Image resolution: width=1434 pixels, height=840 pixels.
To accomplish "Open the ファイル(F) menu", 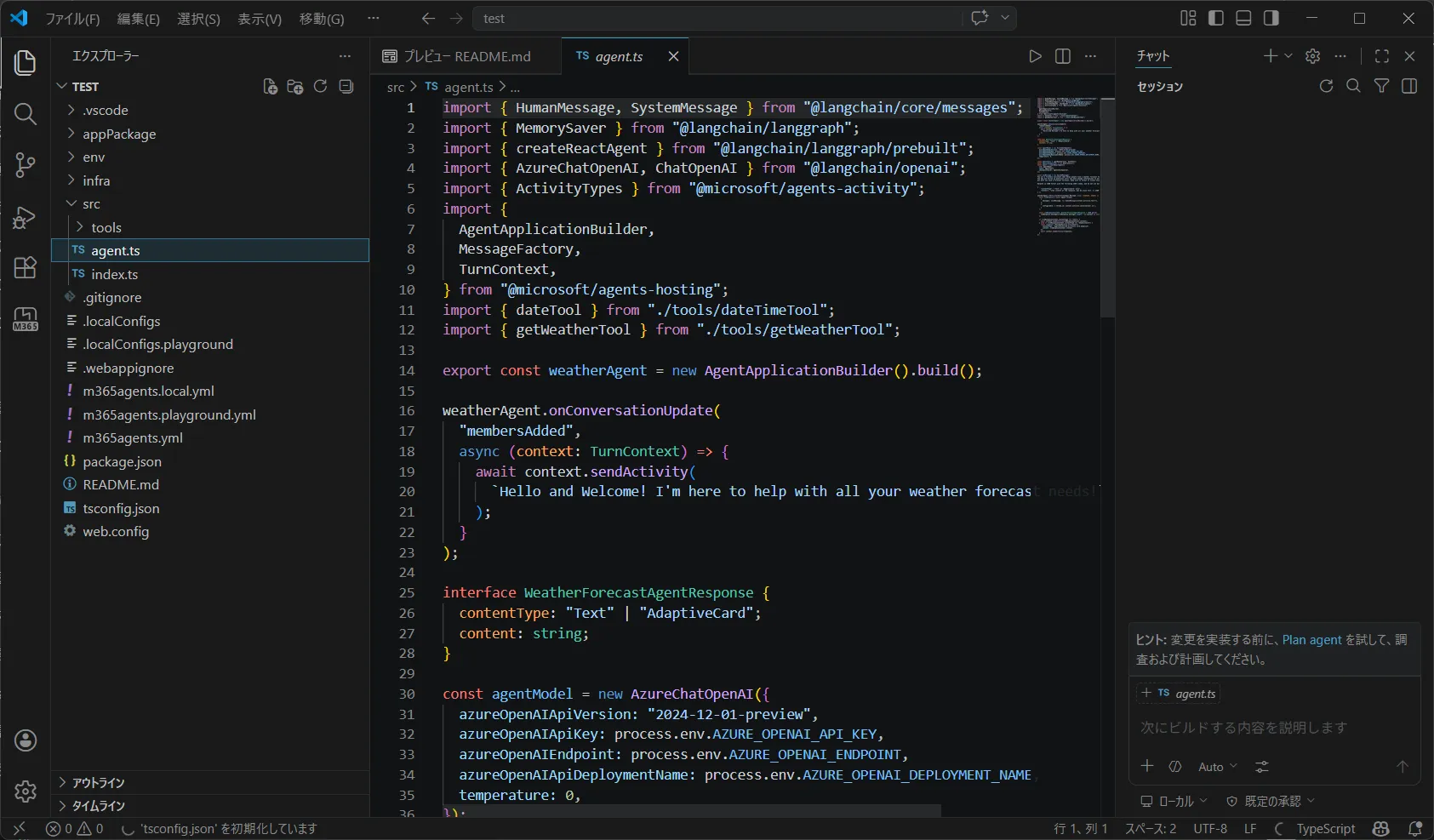I will point(72,19).
